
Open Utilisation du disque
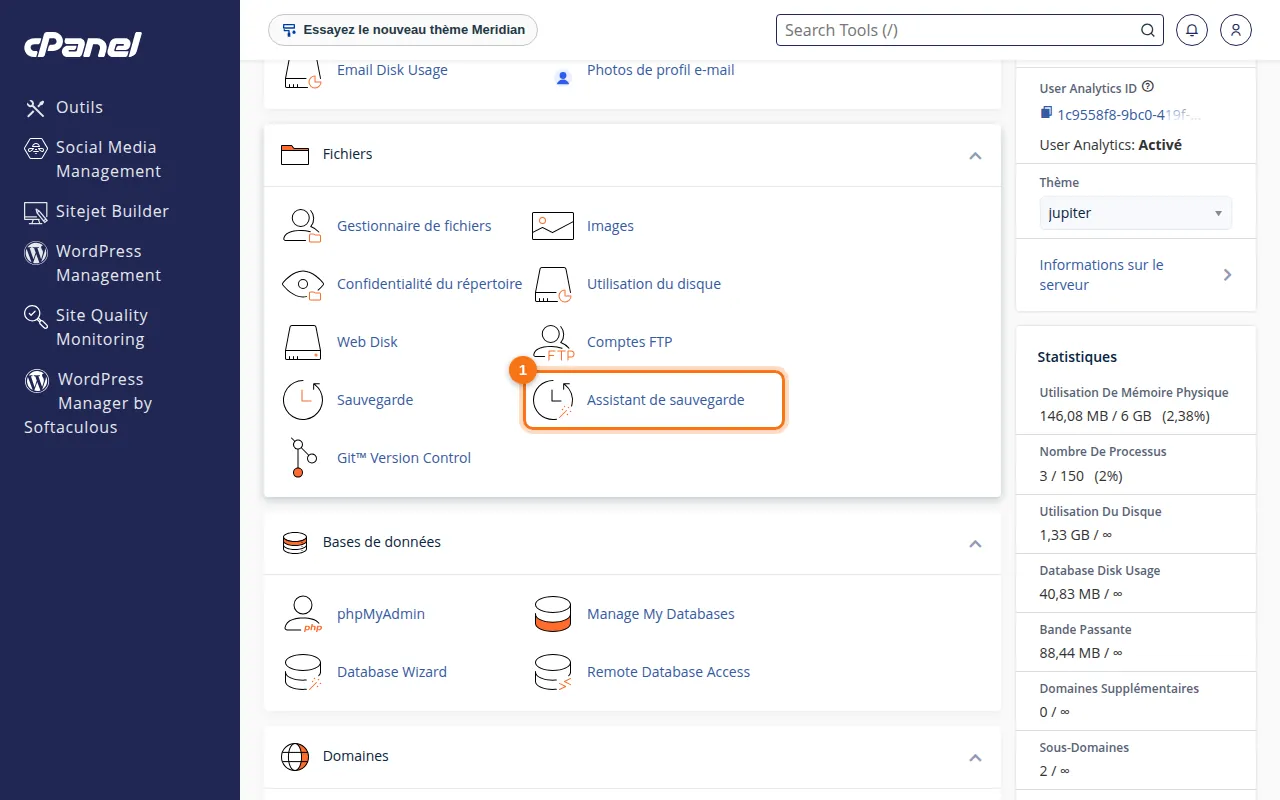coord(654,284)
